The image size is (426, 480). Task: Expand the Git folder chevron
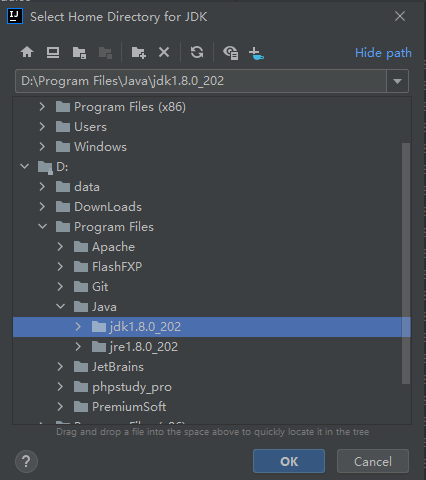tap(60, 287)
